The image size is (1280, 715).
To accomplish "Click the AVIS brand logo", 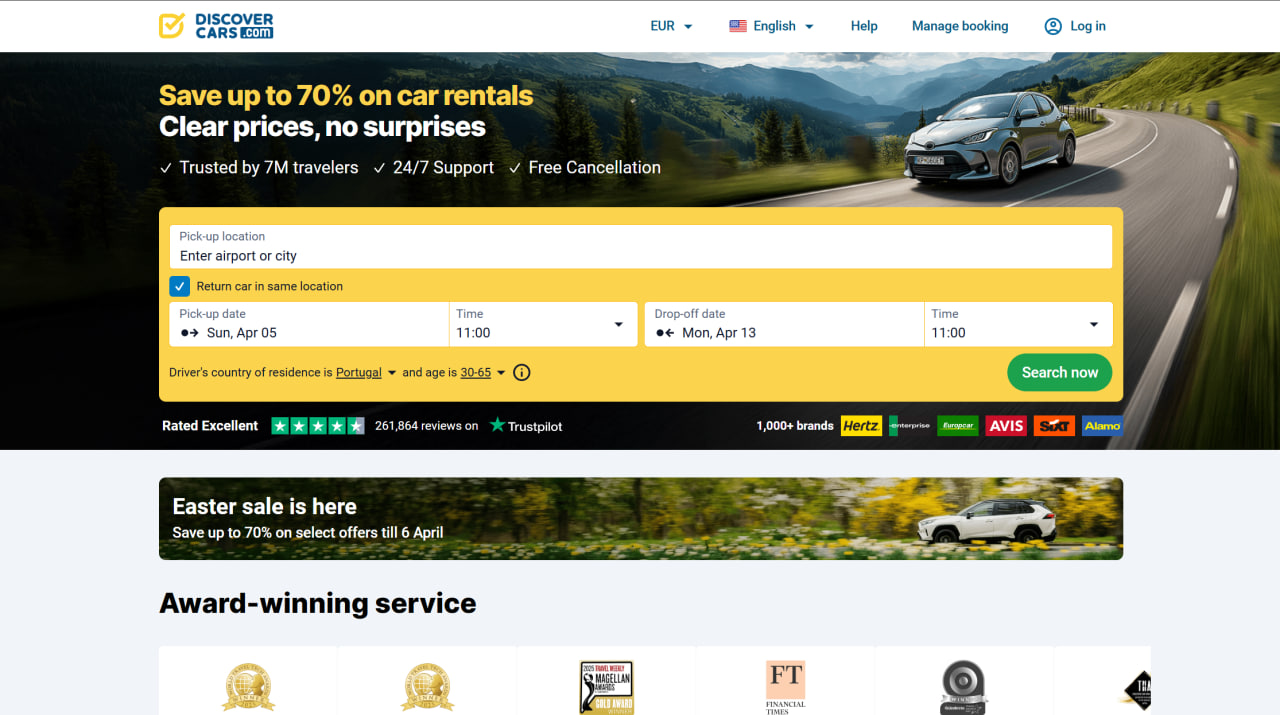I will [x=1006, y=426].
